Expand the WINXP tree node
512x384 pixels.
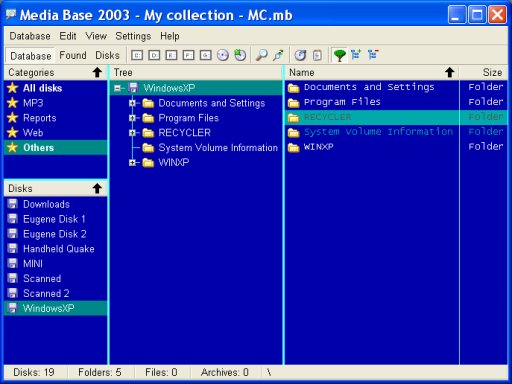point(132,162)
